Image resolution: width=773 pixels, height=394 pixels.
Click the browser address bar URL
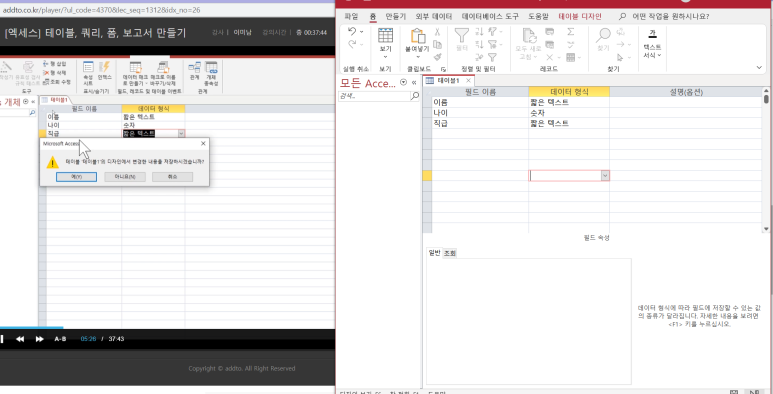click(102, 10)
